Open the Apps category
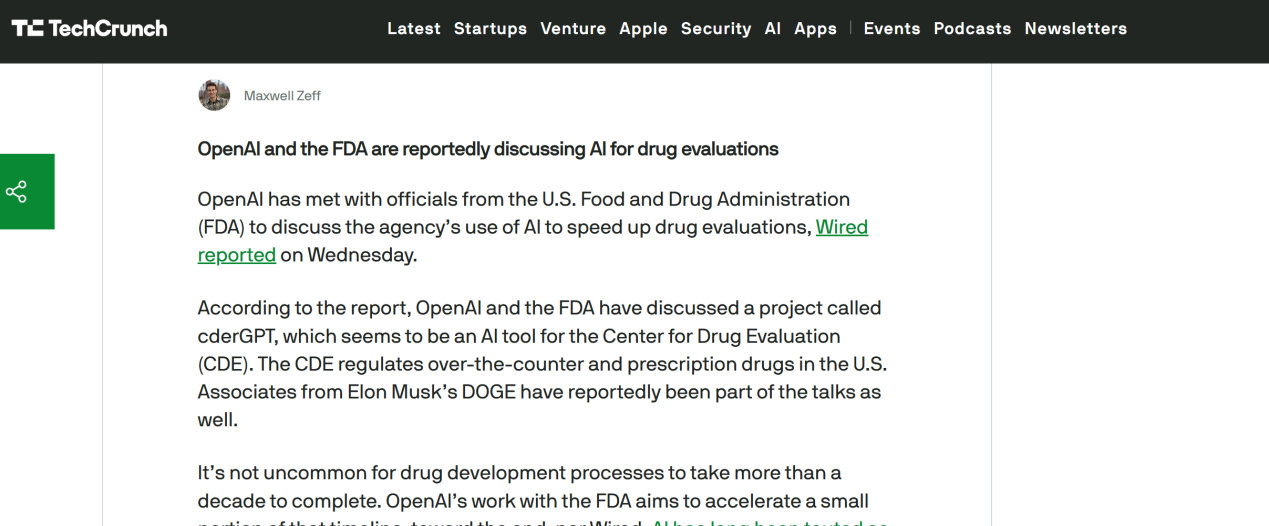Viewport: 1269px width, 526px height. point(815,28)
